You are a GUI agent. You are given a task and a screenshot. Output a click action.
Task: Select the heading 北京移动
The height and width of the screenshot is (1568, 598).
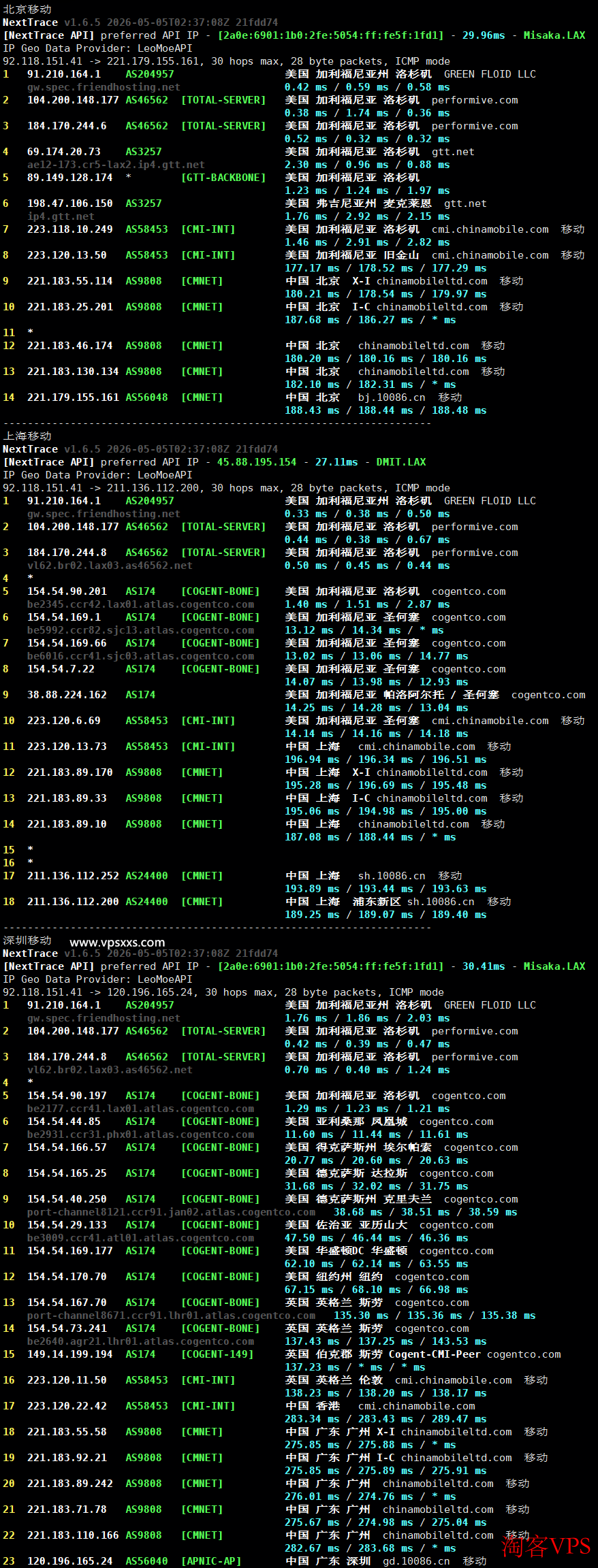tap(27, 10)
